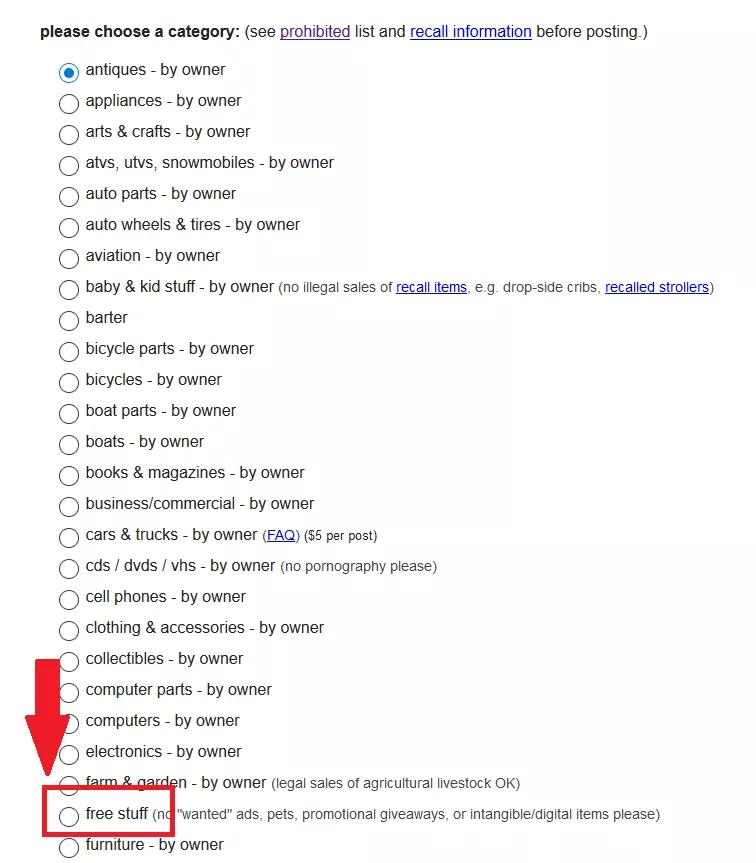Select electronics - by owner radio button
The image size is (756, 863).
coord(69,754)
